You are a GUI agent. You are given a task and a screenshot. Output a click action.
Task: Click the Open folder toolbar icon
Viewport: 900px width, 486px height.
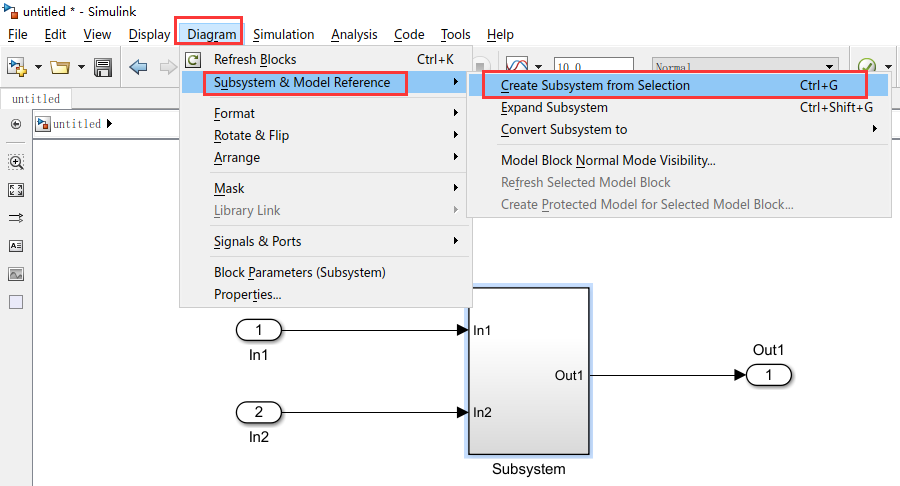60,67
